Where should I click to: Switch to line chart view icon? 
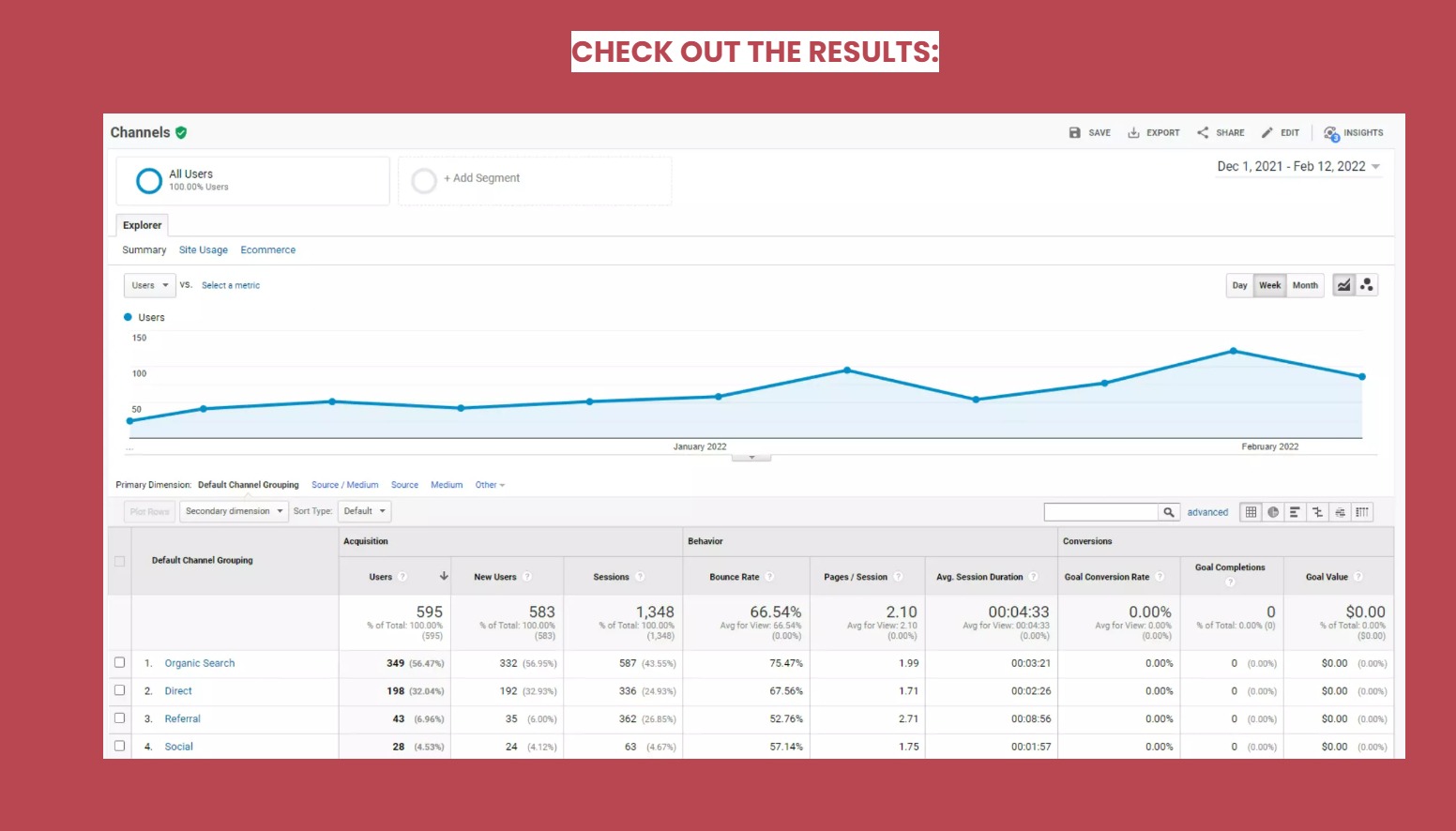click(x=1344, y=285)
